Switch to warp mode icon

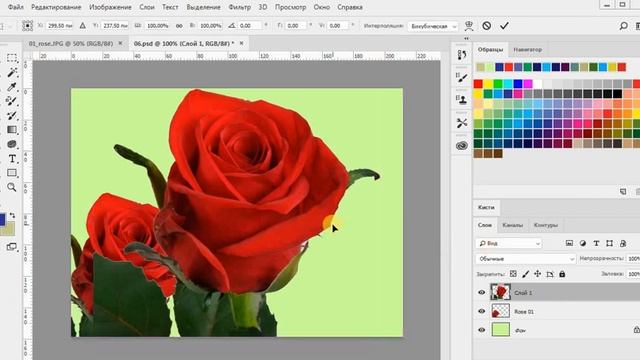pos(469,26)
